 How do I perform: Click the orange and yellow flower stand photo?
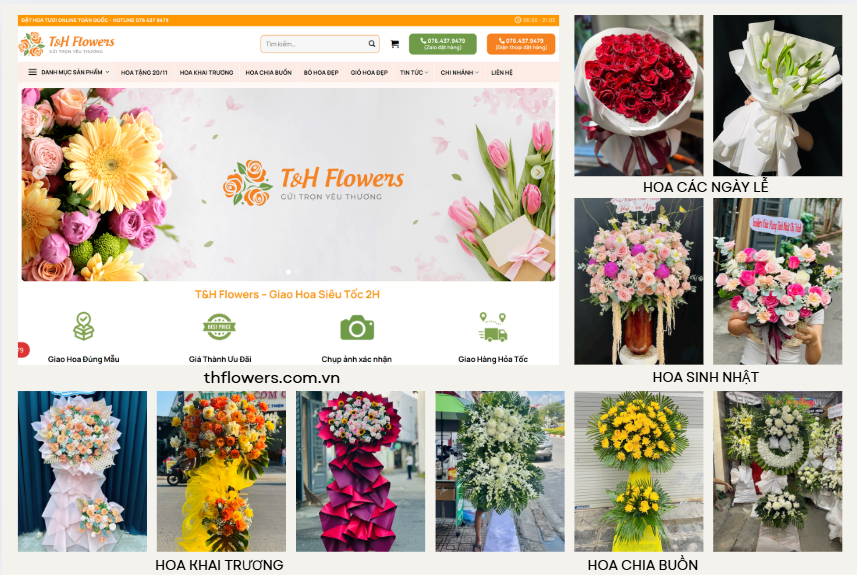click(221, 471)
